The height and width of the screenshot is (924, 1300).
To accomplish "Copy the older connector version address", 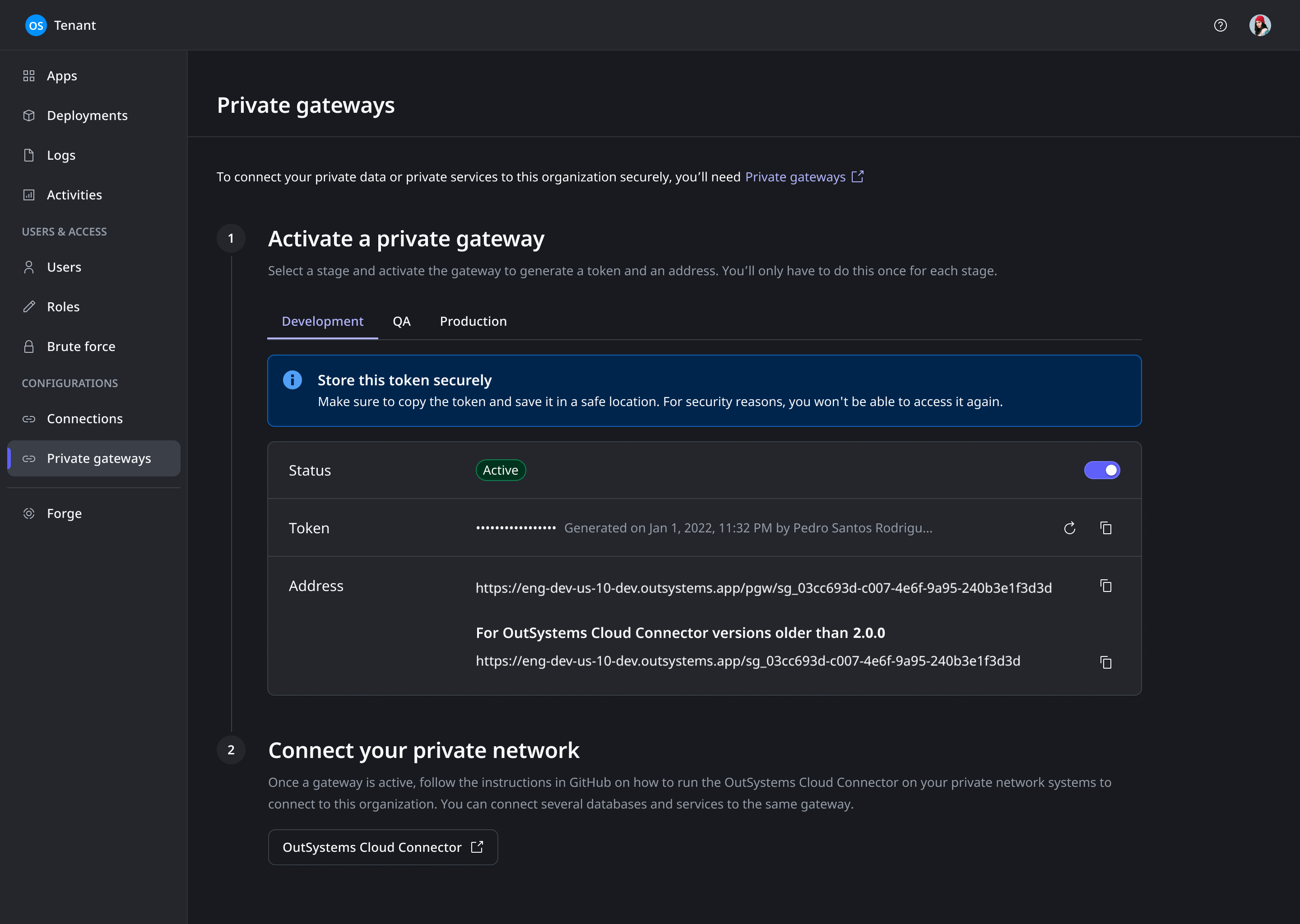I will tap(1106, 662).
